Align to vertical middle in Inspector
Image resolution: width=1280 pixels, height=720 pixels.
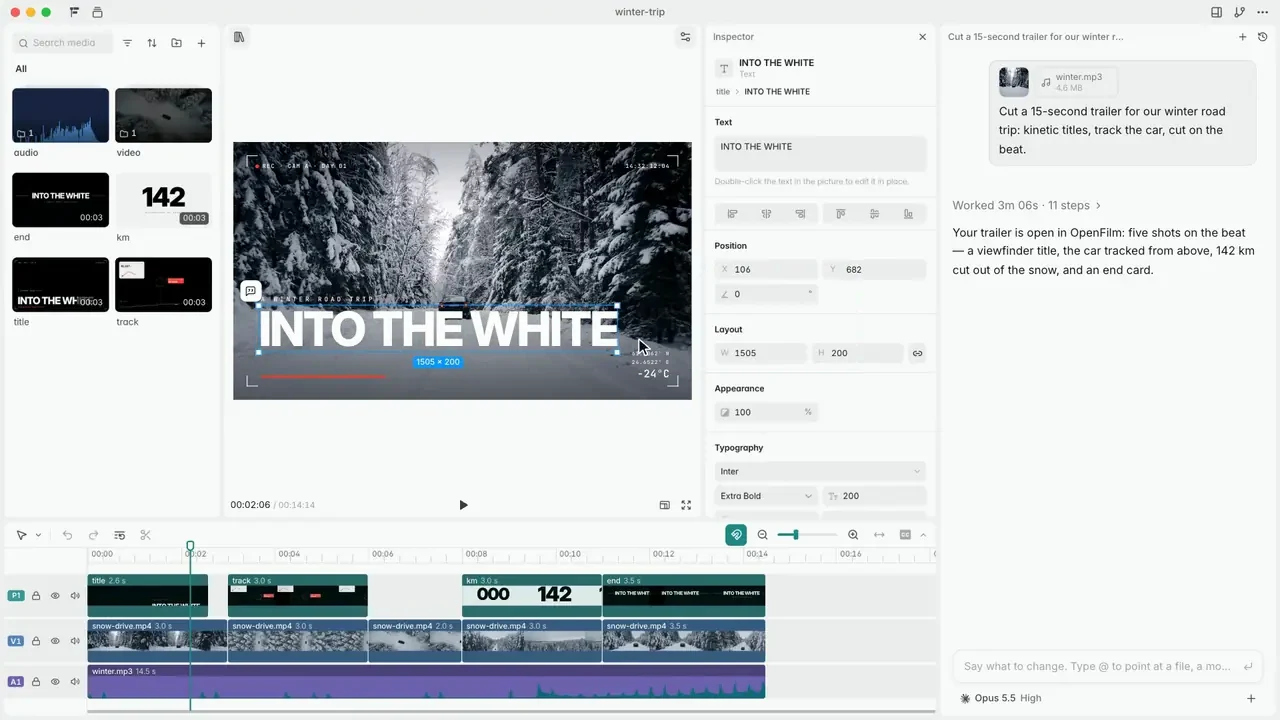tap(874, 214)
